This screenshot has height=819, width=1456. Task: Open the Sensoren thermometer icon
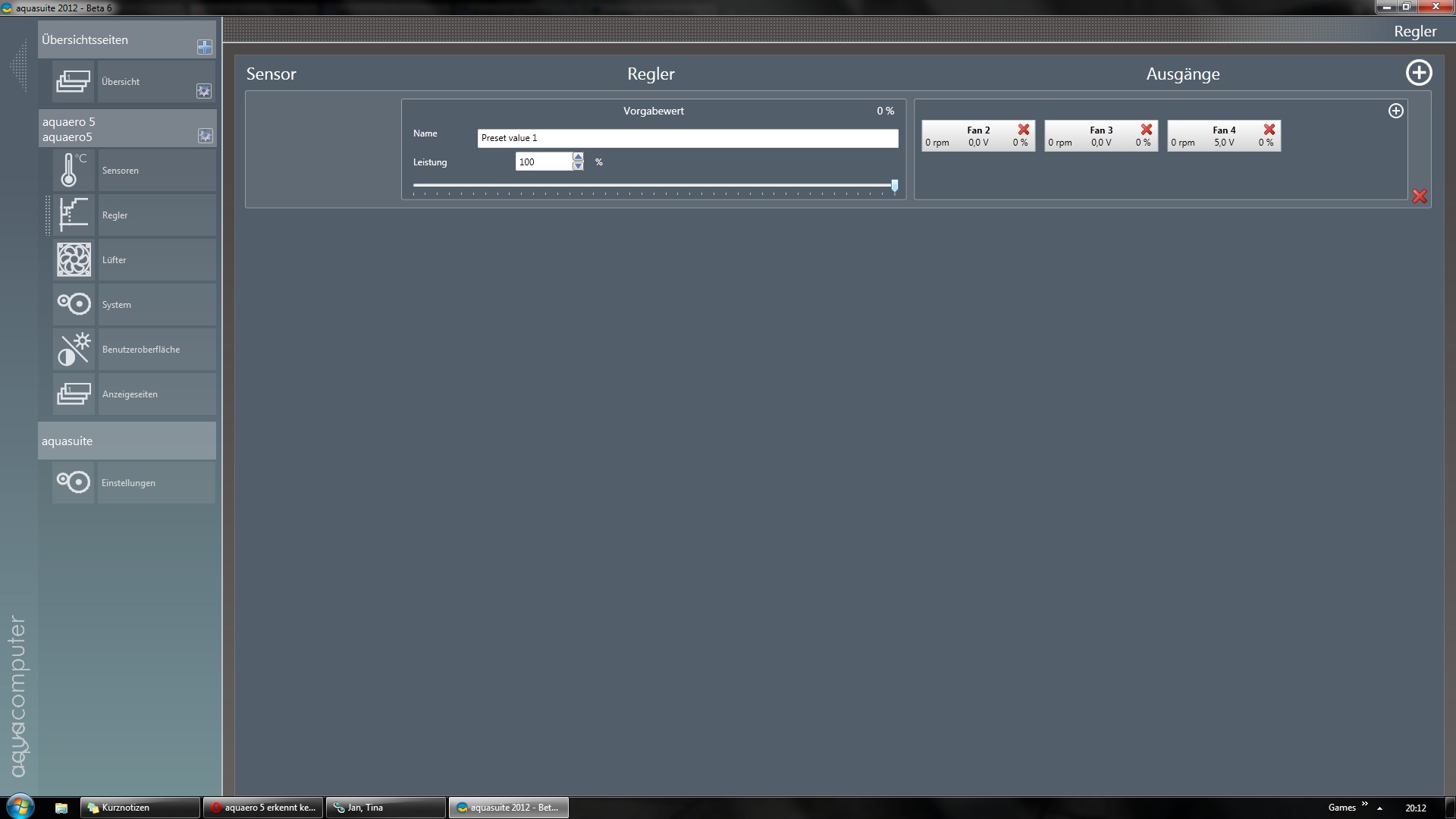(74, 170)
